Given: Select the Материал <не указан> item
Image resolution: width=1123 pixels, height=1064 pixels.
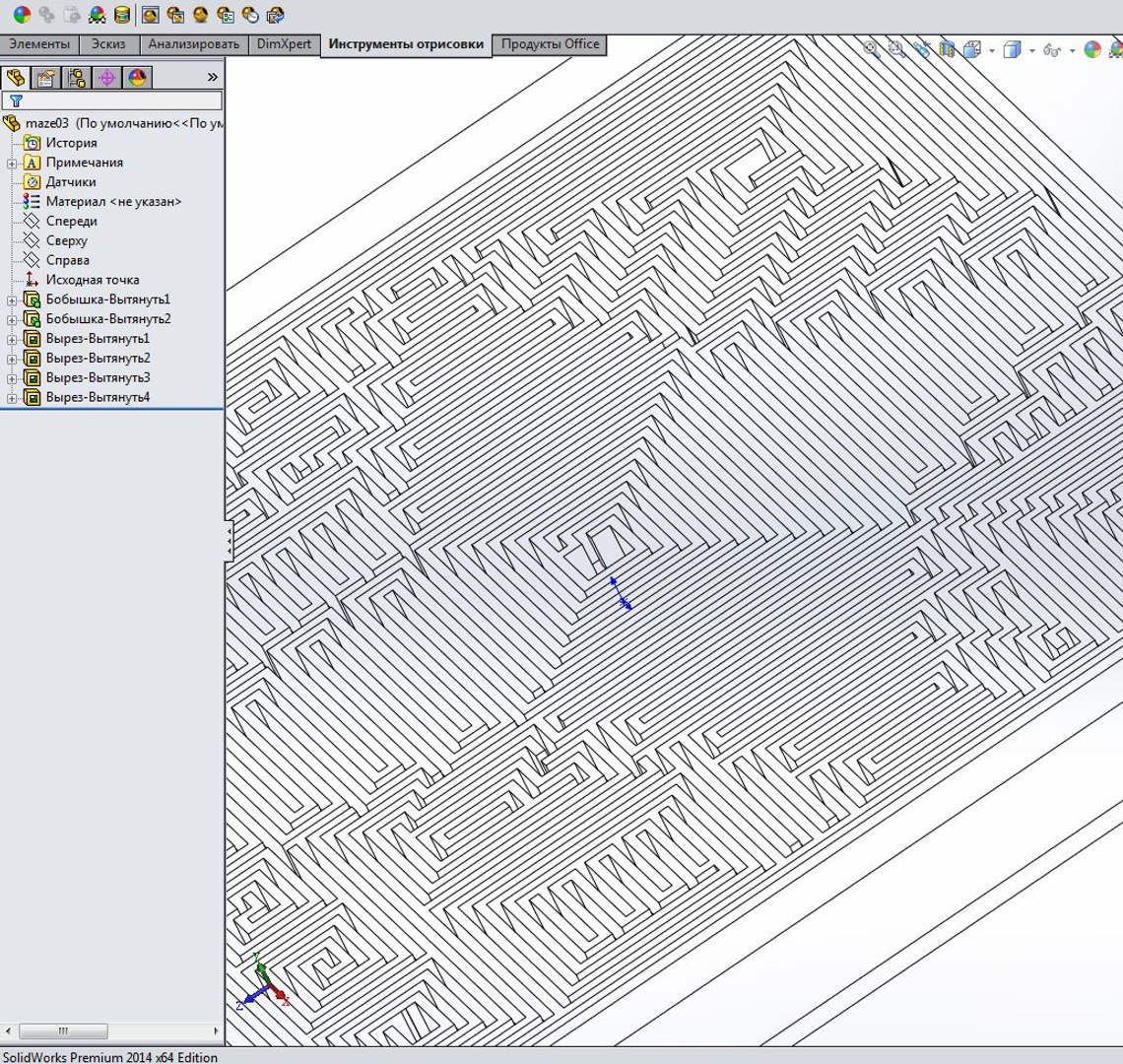Looking at the screenshot, I should tap(113, 201).
